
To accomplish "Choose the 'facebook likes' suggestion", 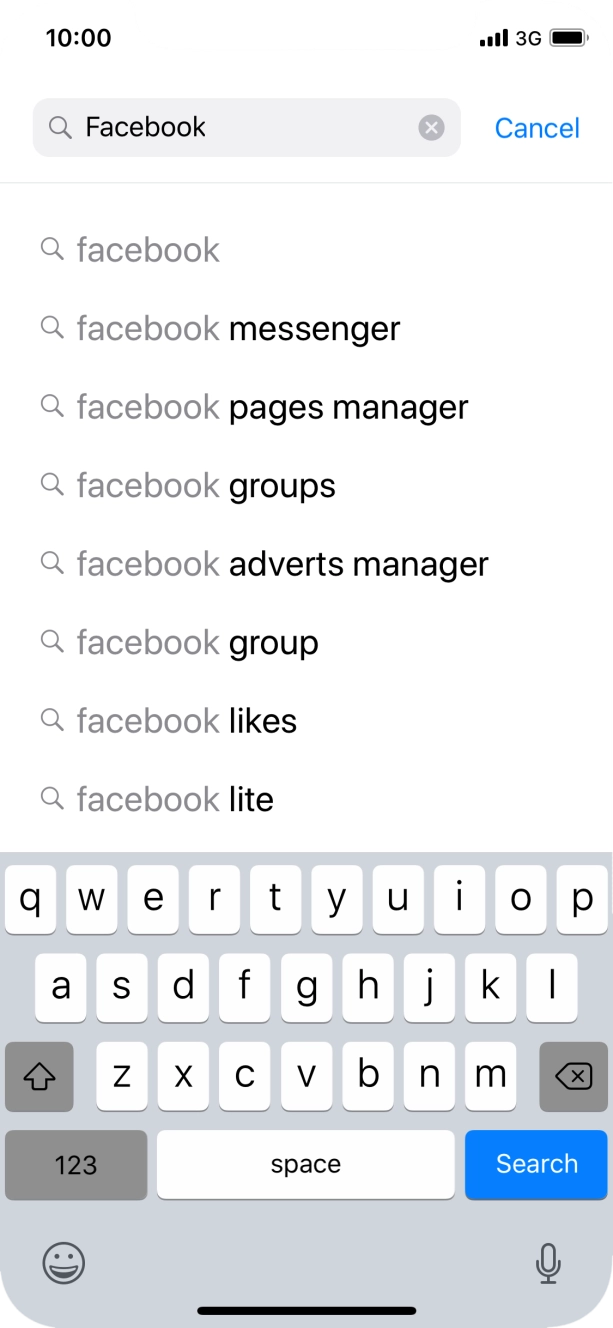I will (186, 720).
